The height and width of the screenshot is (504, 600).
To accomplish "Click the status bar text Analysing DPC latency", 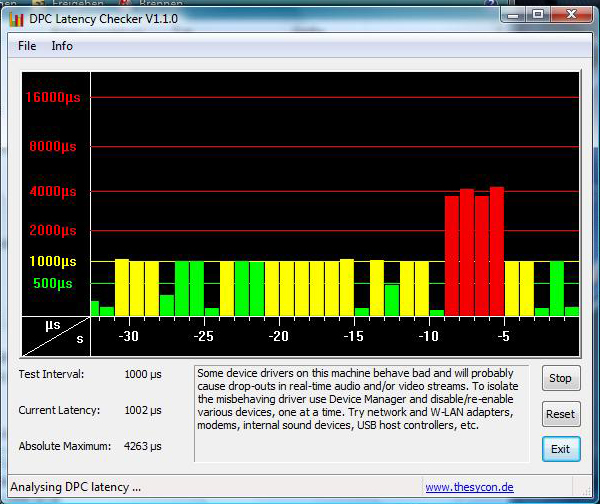I will [x=76, y=488].
